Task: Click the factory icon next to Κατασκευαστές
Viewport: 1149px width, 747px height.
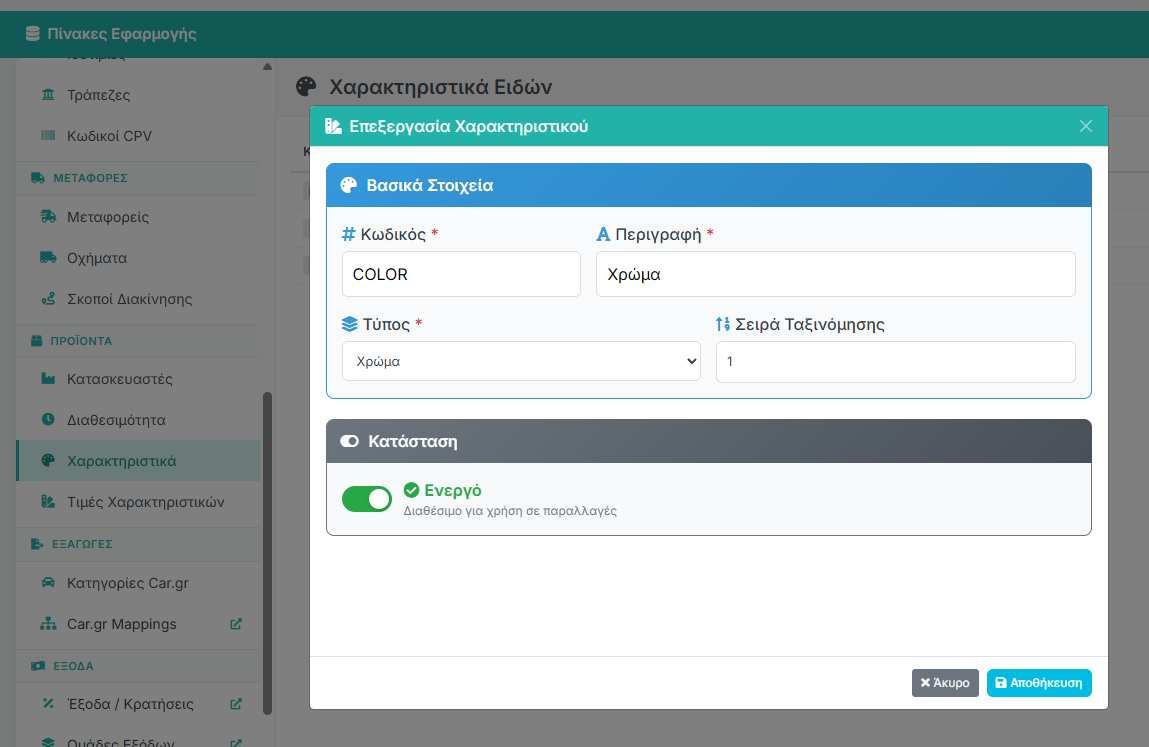Action: pyautogui.click(x=48, y=378)
